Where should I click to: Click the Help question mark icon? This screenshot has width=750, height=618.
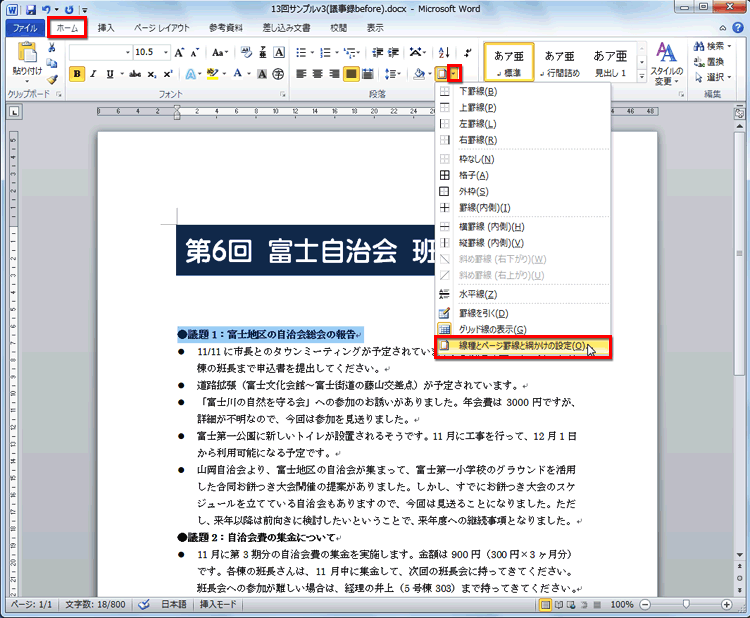coord(738,28)
